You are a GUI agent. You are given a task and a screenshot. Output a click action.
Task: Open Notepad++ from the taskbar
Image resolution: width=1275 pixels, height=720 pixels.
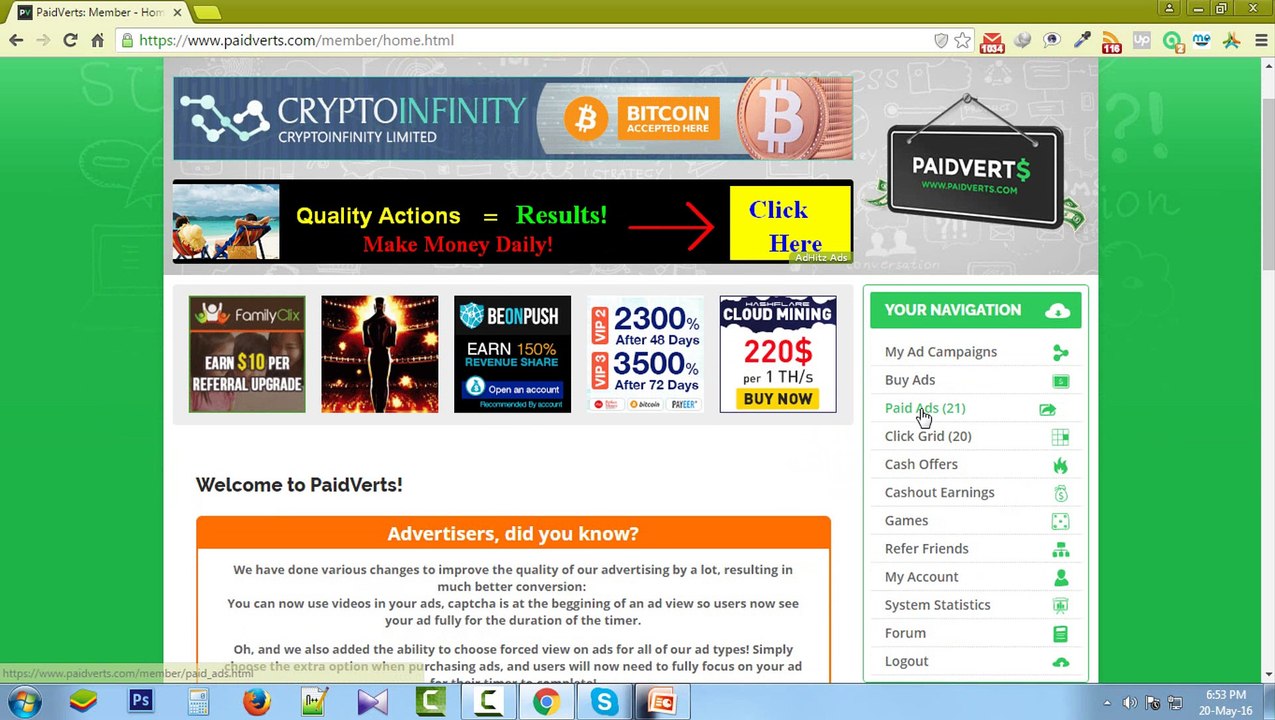(x=314, y=702)
